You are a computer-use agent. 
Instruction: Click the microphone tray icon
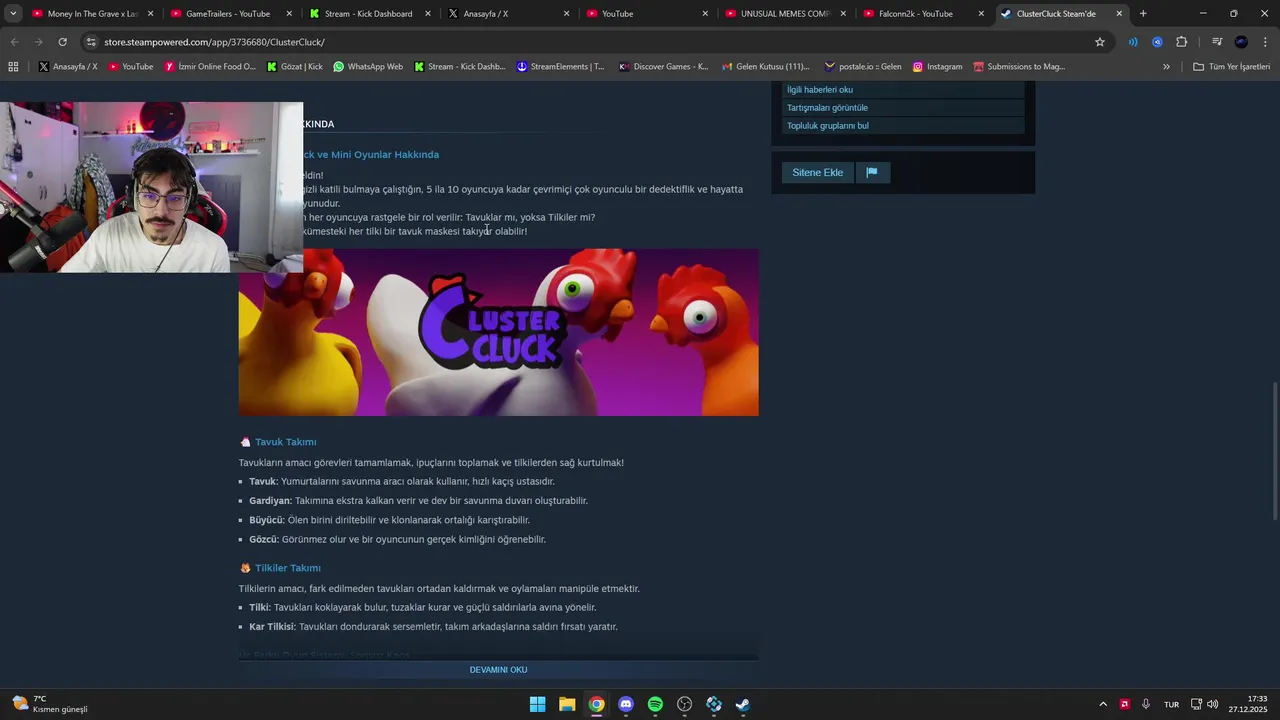(1146, 704)
